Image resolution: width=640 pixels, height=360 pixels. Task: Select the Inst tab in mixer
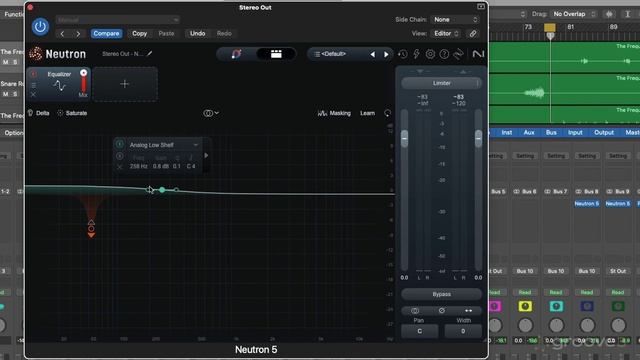tap(507, 133)
